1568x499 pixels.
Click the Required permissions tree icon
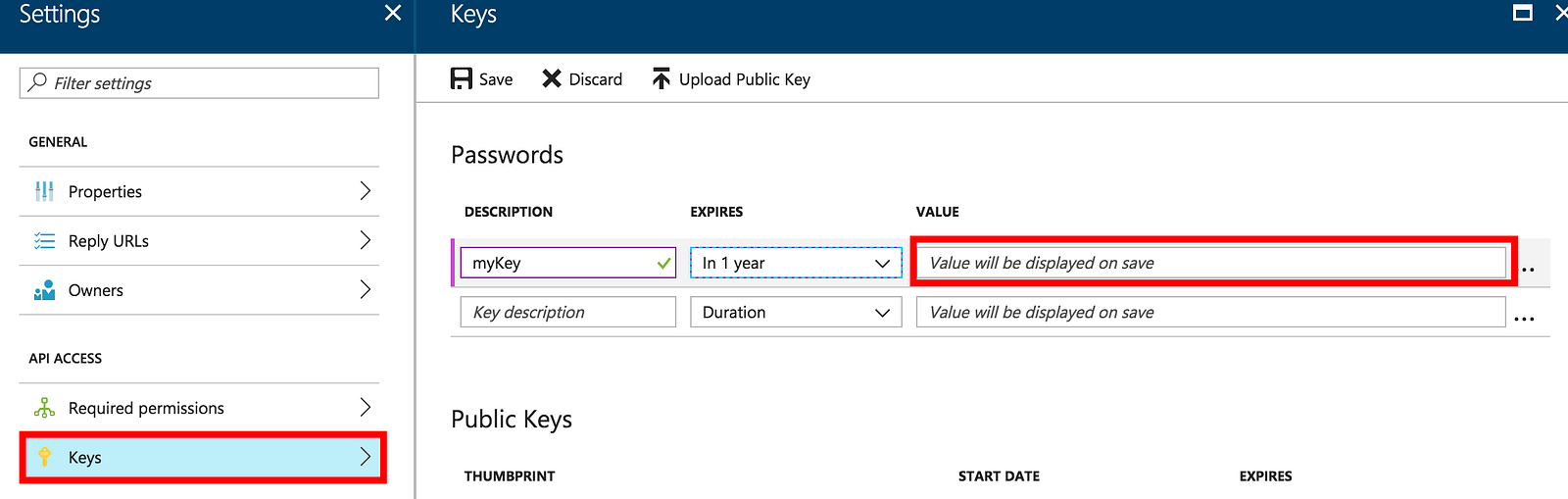point(44,408)
